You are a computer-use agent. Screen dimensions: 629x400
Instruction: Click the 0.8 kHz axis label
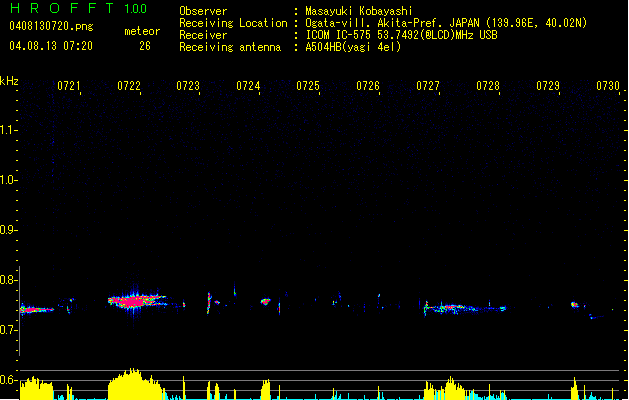point(8,280)
